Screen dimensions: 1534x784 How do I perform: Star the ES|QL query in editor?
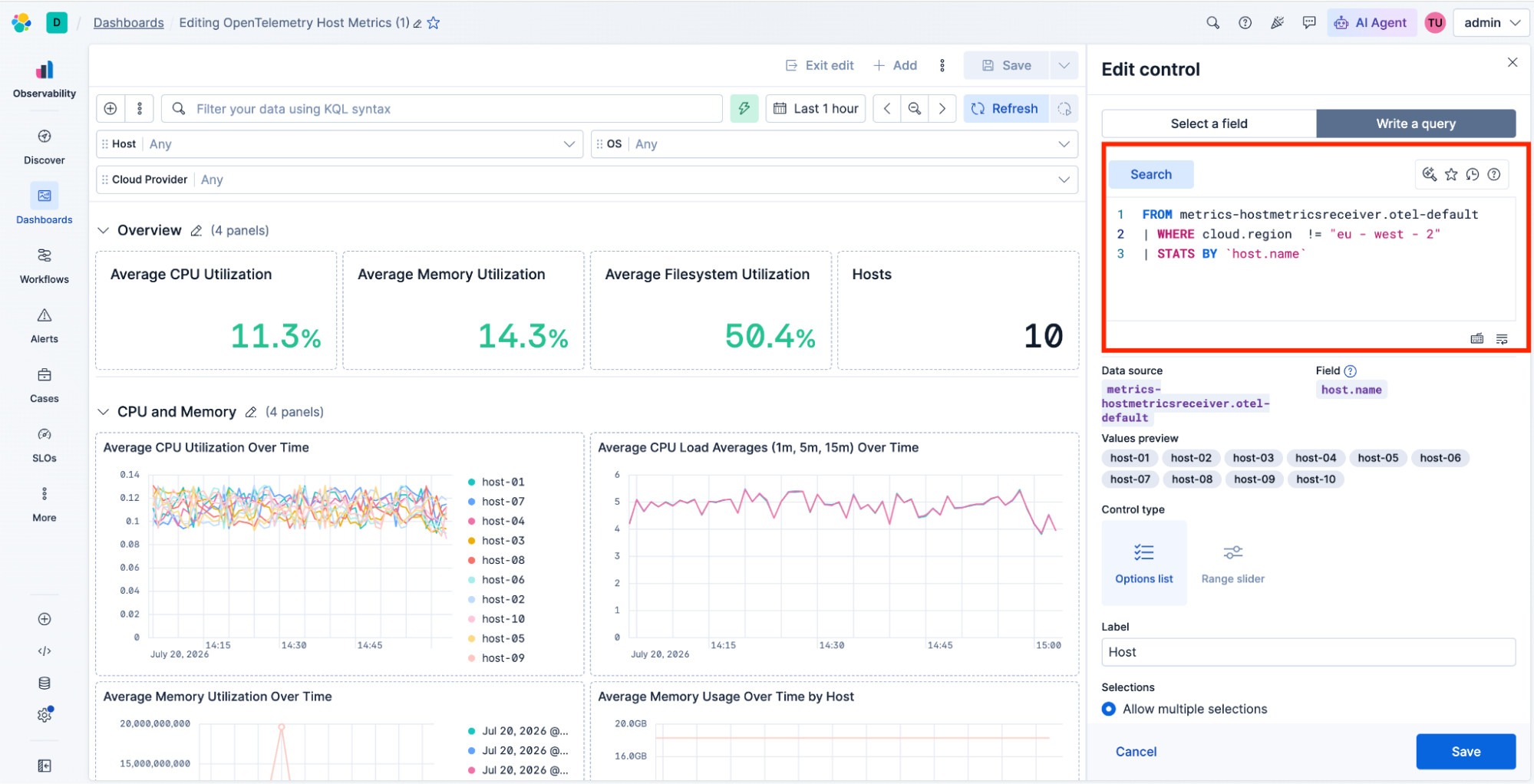1451,175
